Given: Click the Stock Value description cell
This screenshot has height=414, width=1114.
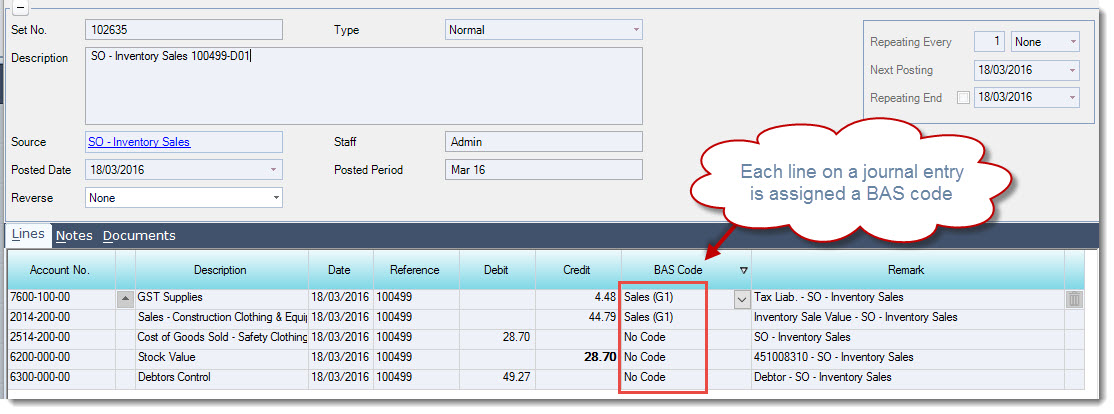Looking at the screenshot, I should click(x=222, y=357).
